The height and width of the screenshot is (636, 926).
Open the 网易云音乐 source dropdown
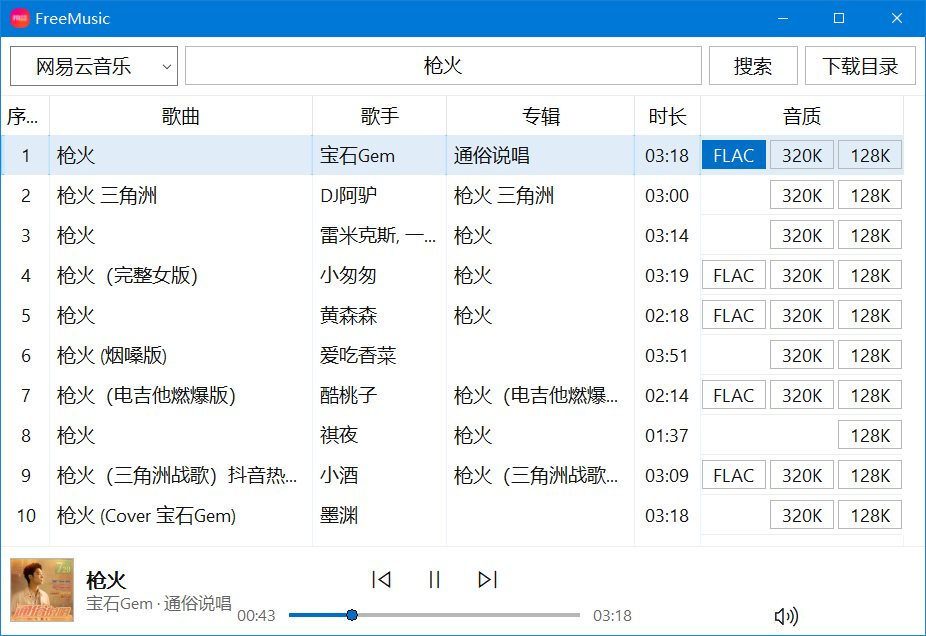(94, 66)
